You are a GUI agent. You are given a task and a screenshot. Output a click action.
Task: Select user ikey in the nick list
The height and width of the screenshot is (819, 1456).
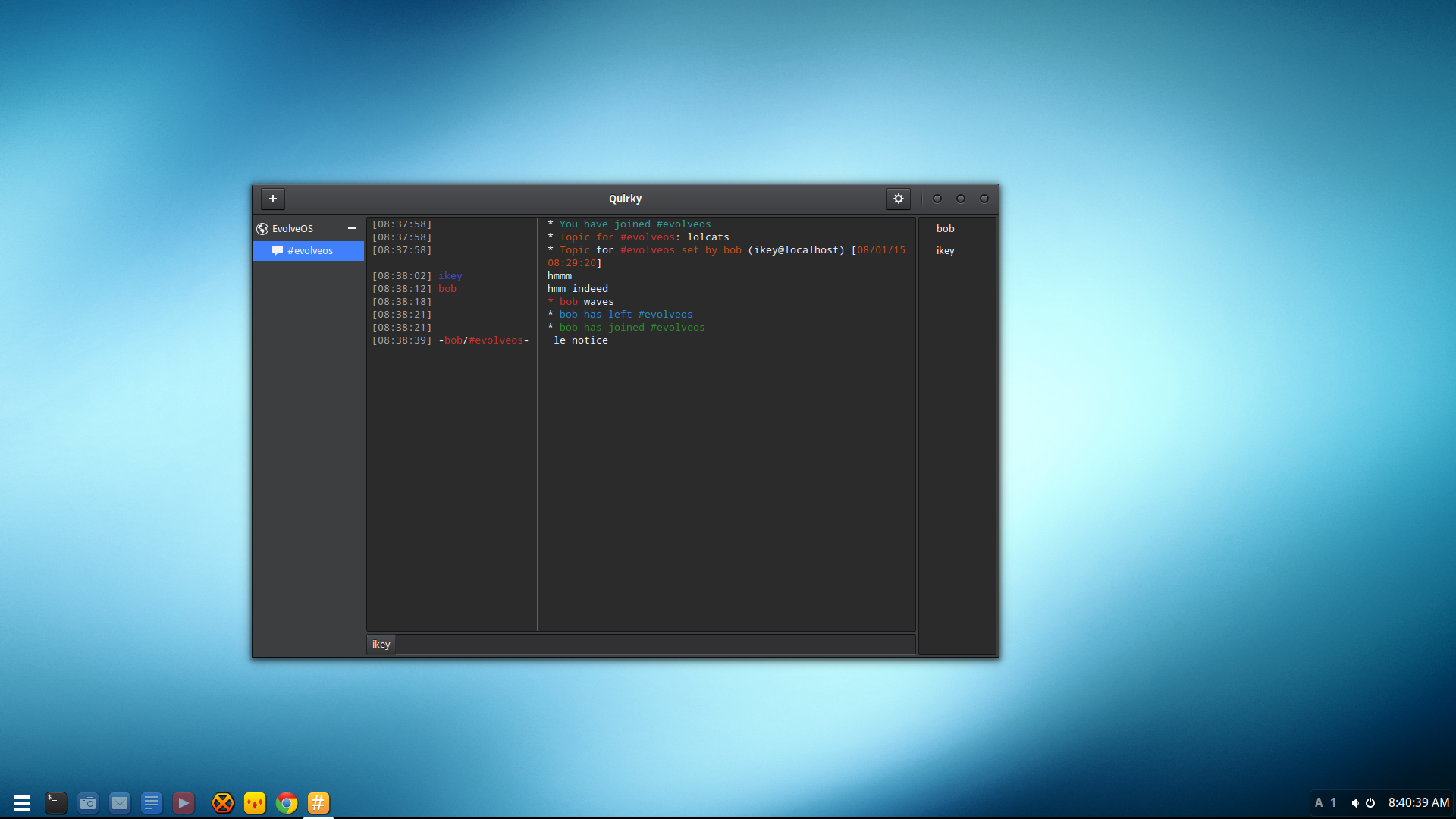945,250
